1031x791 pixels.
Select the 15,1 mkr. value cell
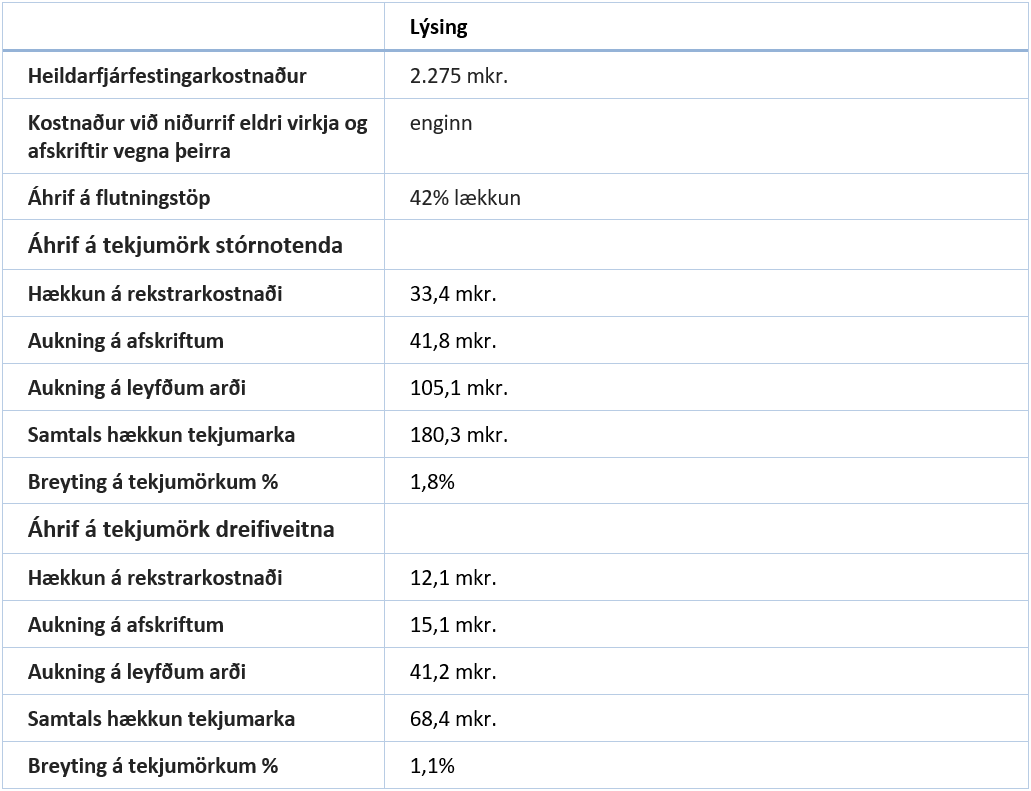pyautogui.click(x=453, y=625)
